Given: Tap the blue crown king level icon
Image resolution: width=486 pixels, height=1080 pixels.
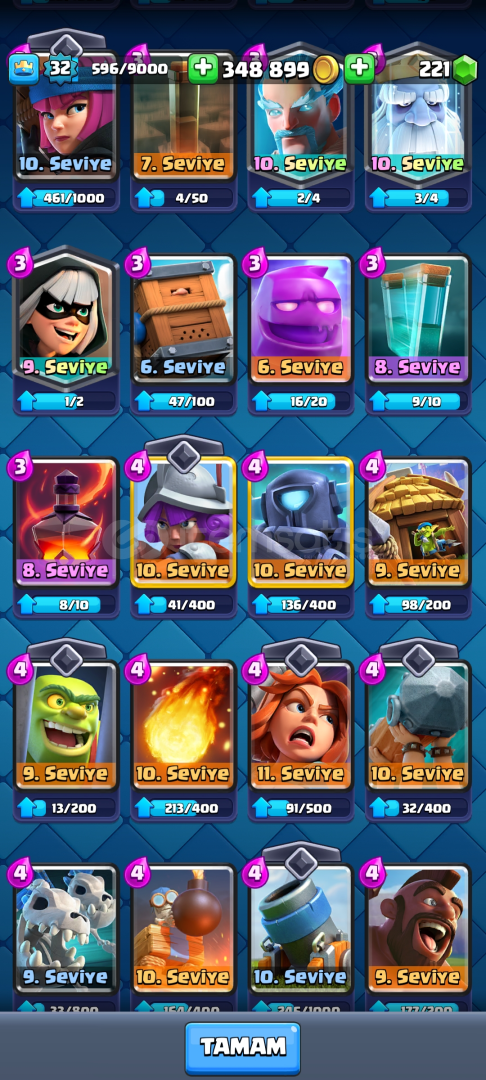Looking at the screenshot, I should click(23, 69).
